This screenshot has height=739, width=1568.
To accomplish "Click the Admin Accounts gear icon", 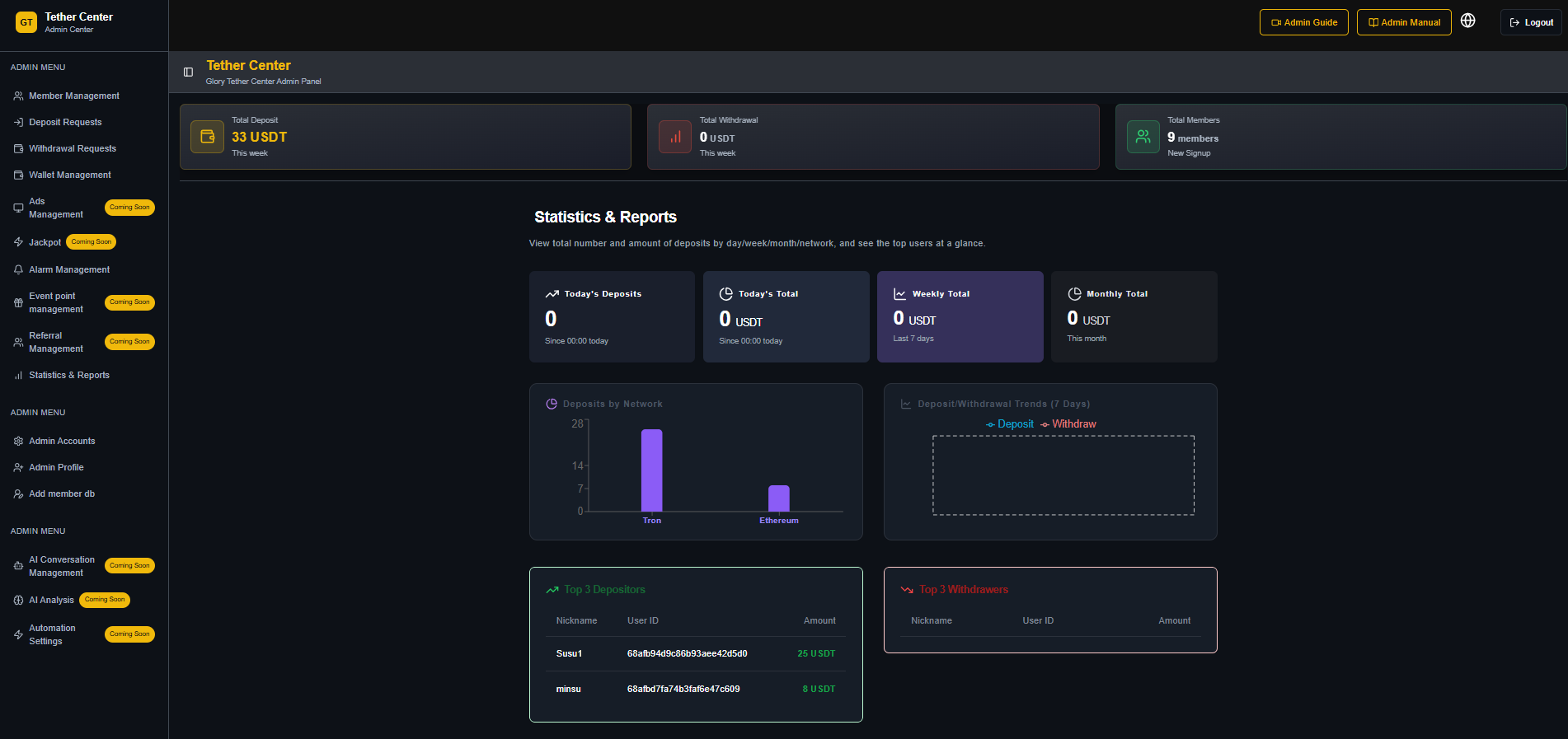I will point(18,442).
